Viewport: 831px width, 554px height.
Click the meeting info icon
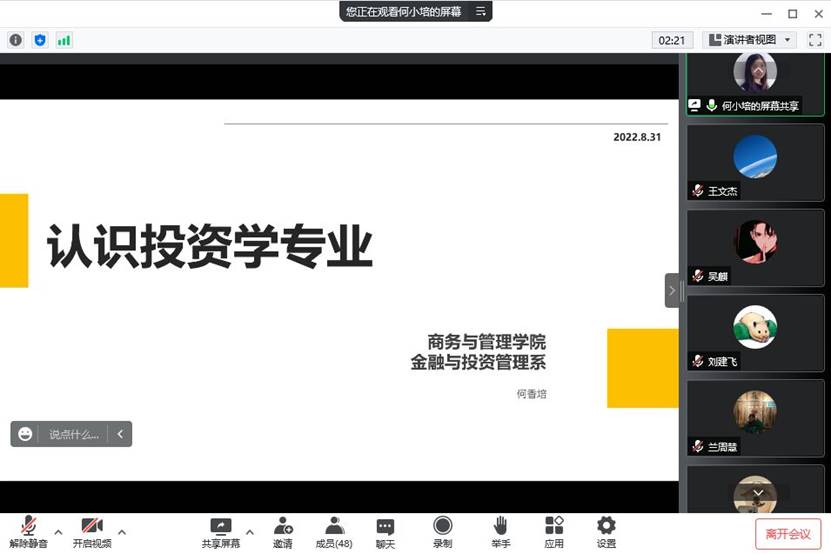tap(15, 40)
